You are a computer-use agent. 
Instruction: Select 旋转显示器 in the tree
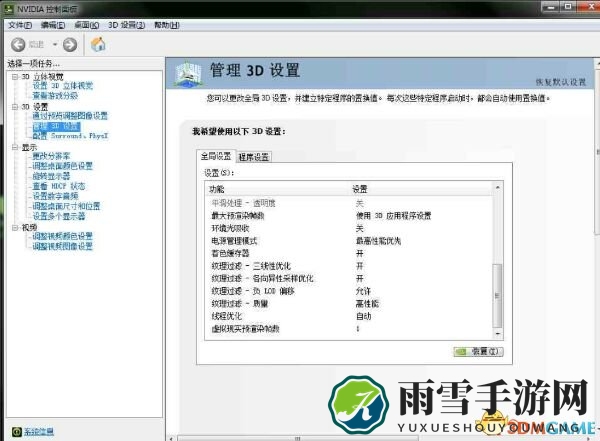(51, 176)
